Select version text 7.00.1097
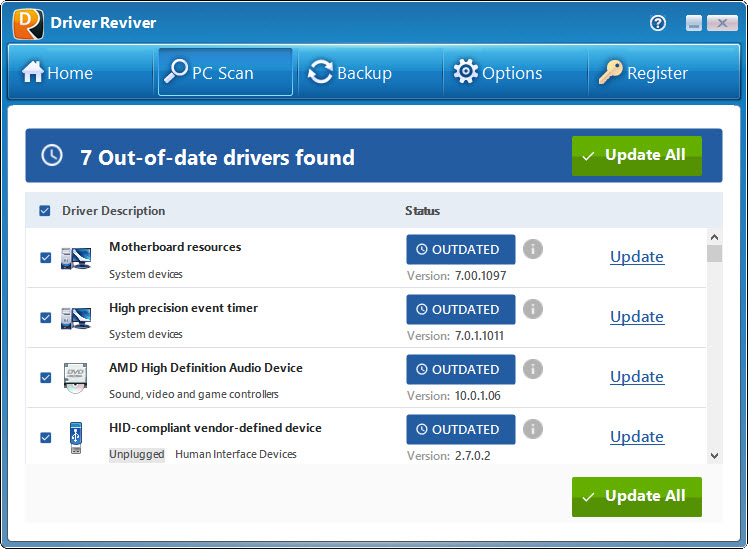This screenshot has width=748, height=549. point(480,276)
